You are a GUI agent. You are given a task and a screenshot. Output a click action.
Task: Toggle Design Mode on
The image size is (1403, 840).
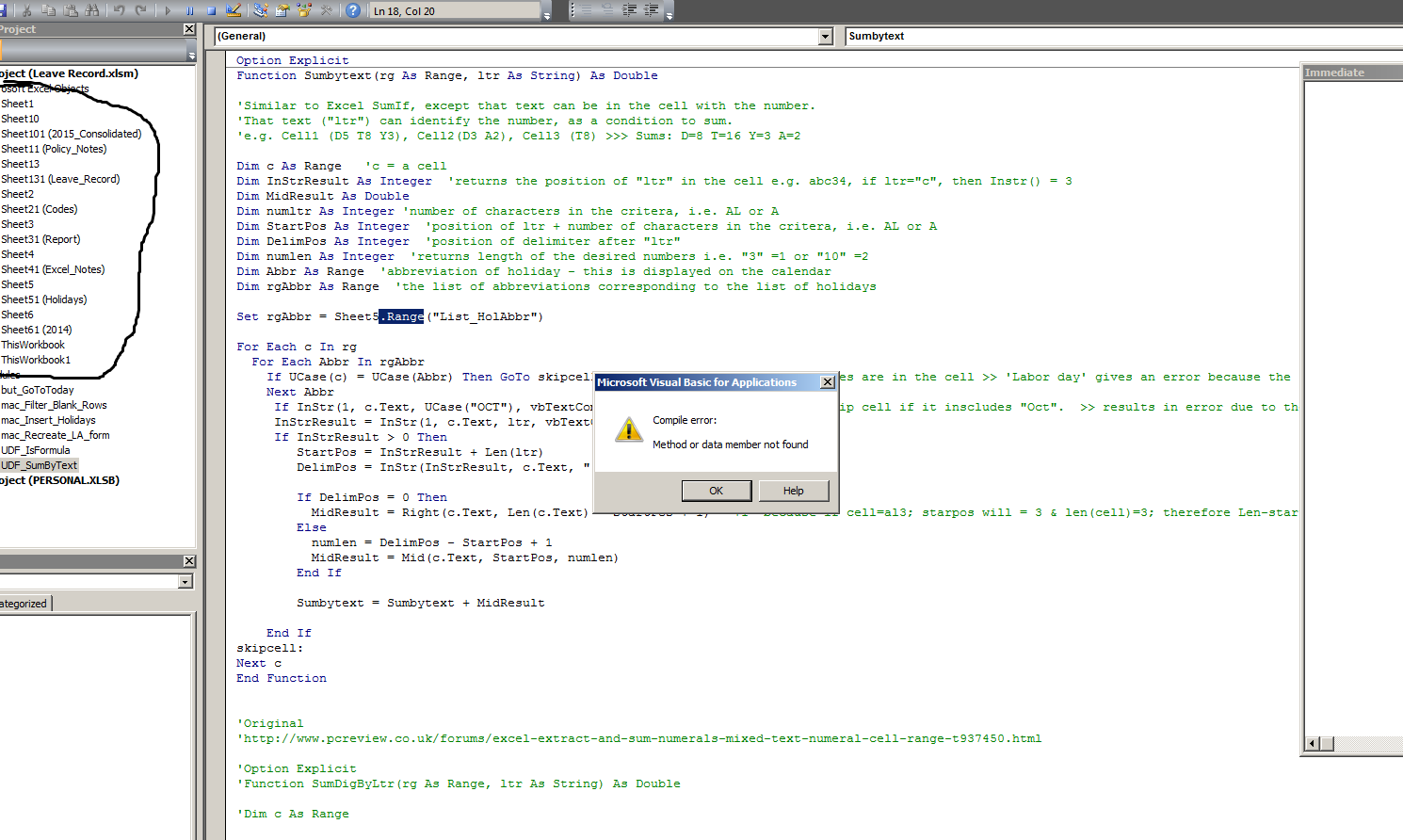[x=235, y=10]
